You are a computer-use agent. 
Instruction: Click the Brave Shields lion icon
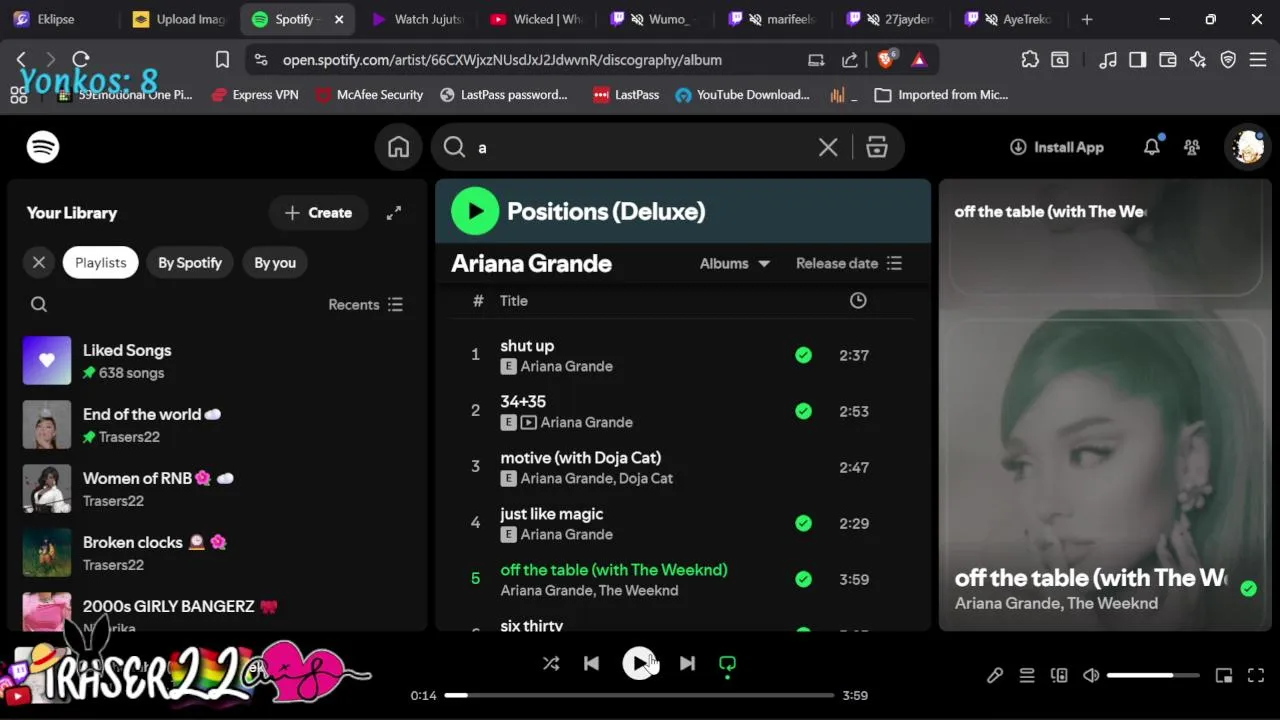coord(885,59)
